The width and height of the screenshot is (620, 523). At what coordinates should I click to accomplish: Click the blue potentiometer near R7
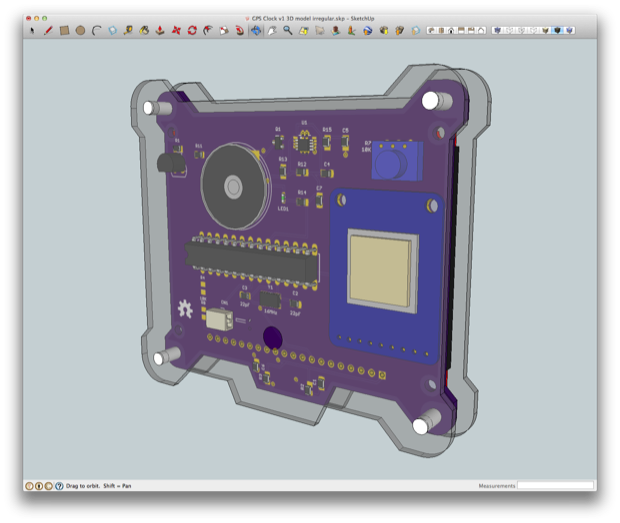[x=397, y=161]
